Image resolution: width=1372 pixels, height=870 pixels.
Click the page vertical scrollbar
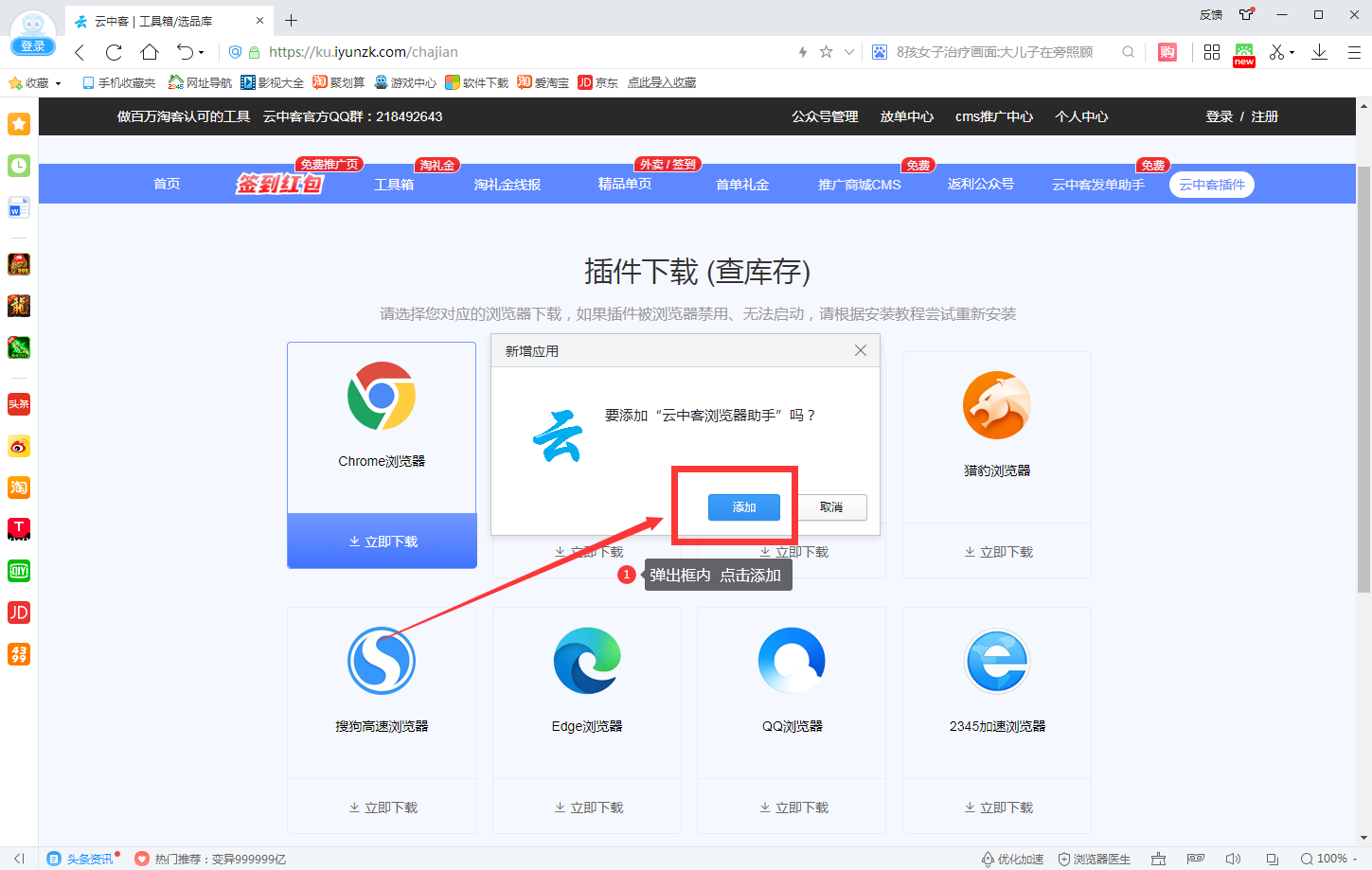point(1363,379)
